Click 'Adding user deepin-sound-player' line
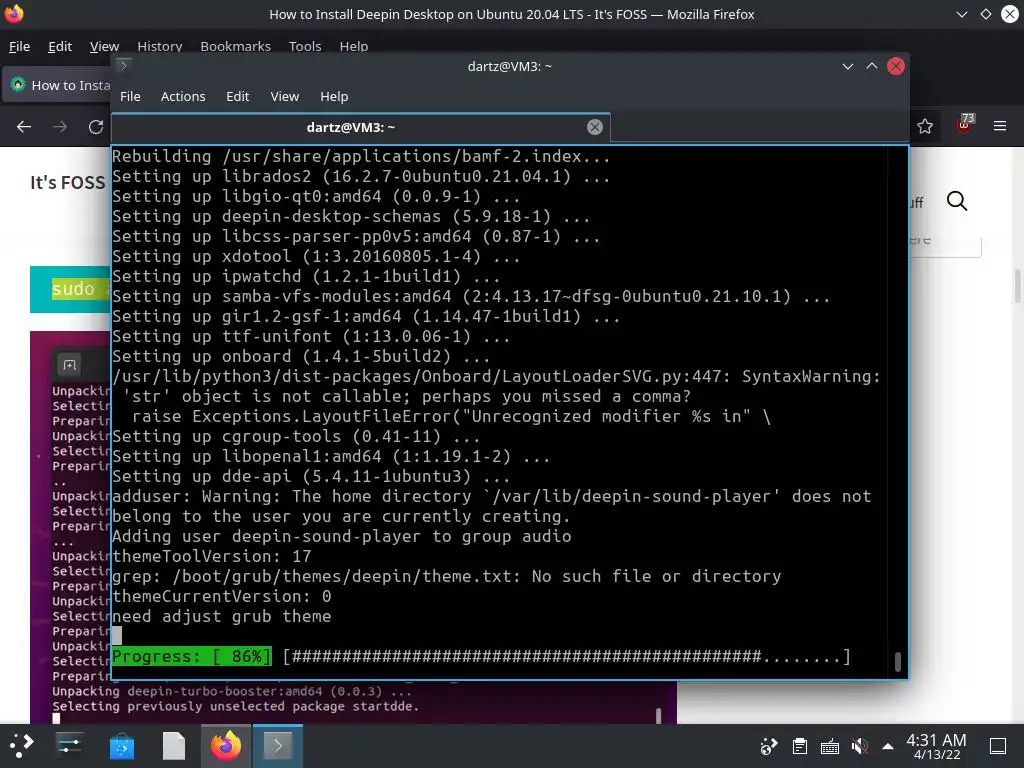The image size is (1024, 768). 342,537
